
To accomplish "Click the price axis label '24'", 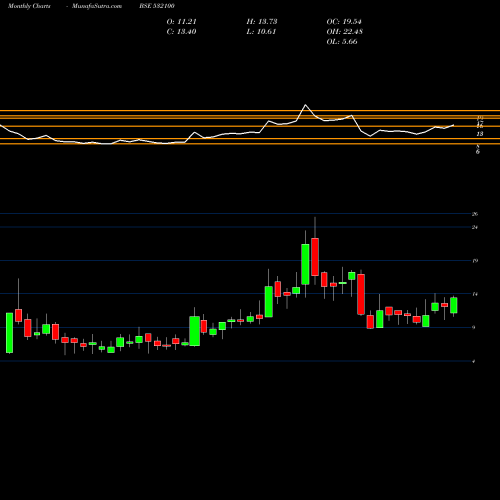I will click(475, 227).
